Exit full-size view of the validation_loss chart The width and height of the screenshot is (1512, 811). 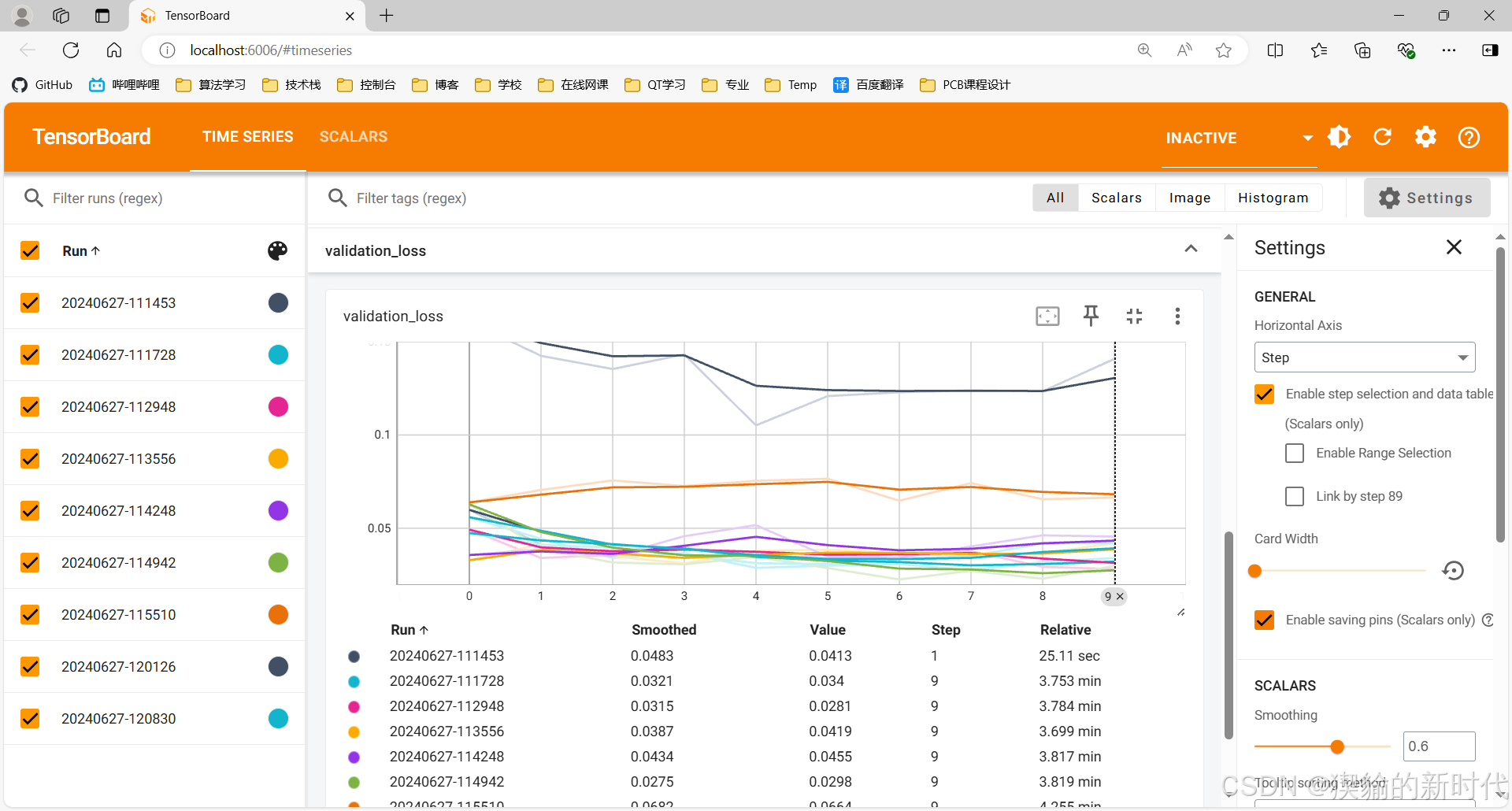point(1134,316)
